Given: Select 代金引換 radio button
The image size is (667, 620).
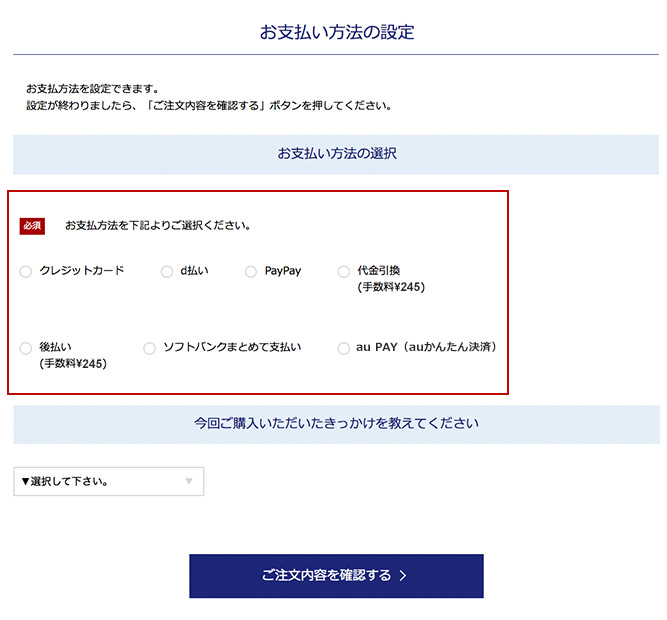Looking at the screenshot, I should coord(344,272).
